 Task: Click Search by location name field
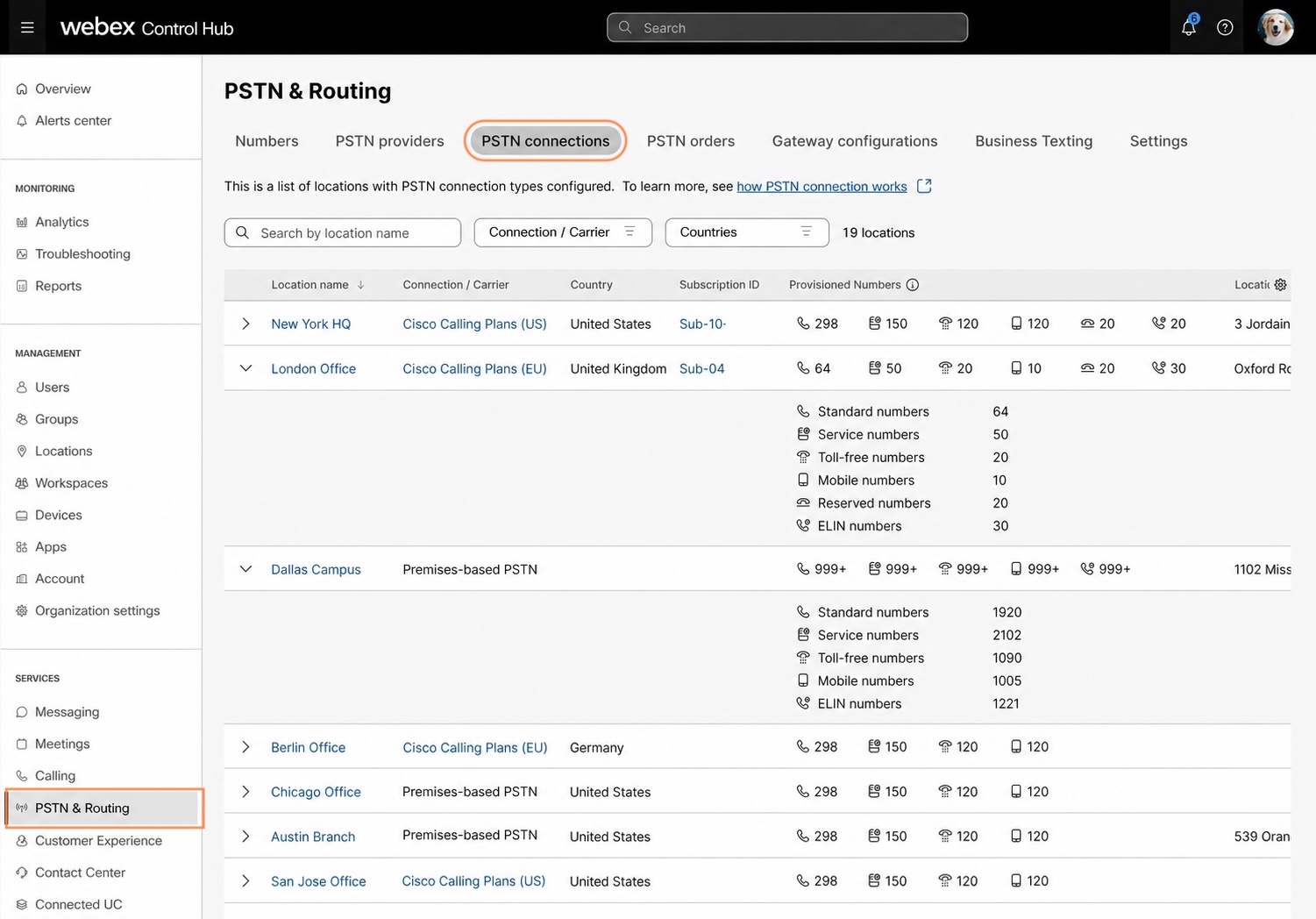[x=343, y=232]
